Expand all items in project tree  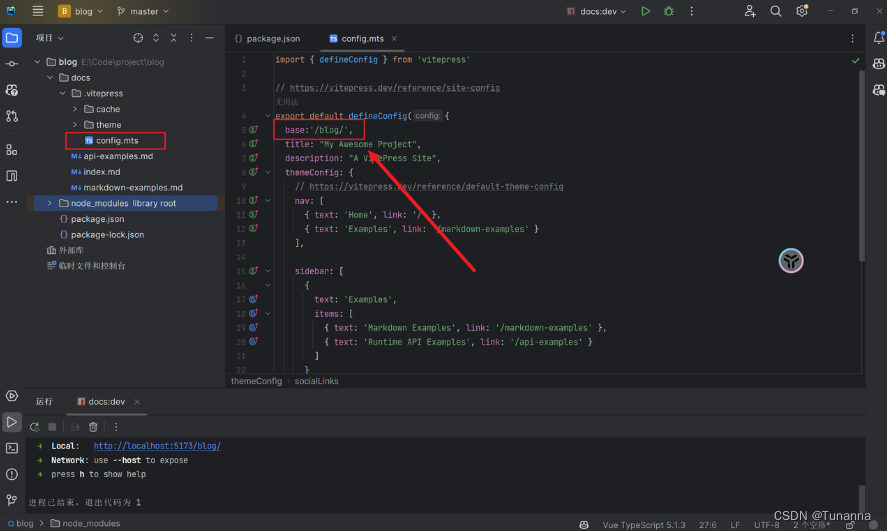pos(156,38)
